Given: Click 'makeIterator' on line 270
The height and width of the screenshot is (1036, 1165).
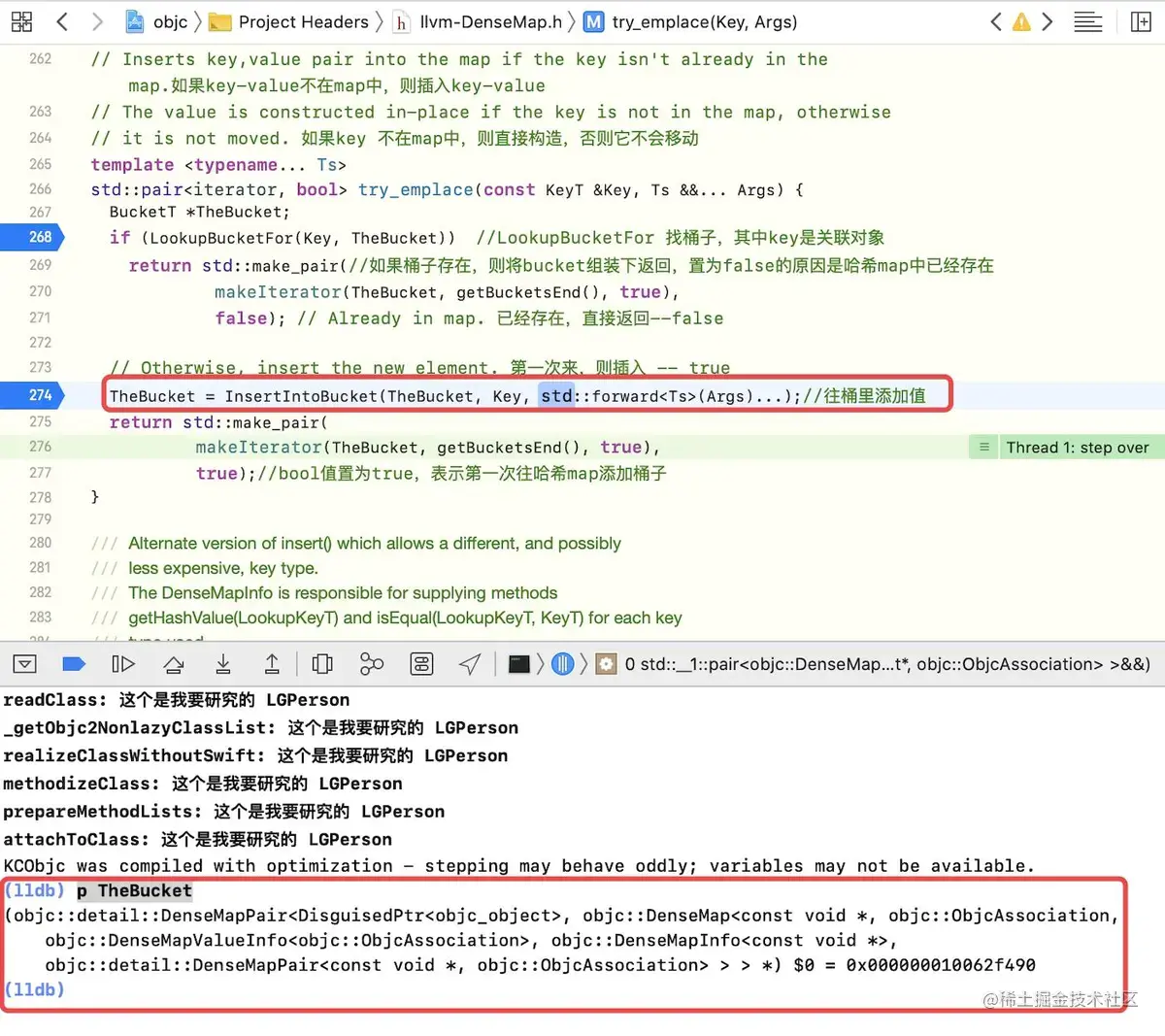Looking at the screenshot, I should tap(278, 292).
